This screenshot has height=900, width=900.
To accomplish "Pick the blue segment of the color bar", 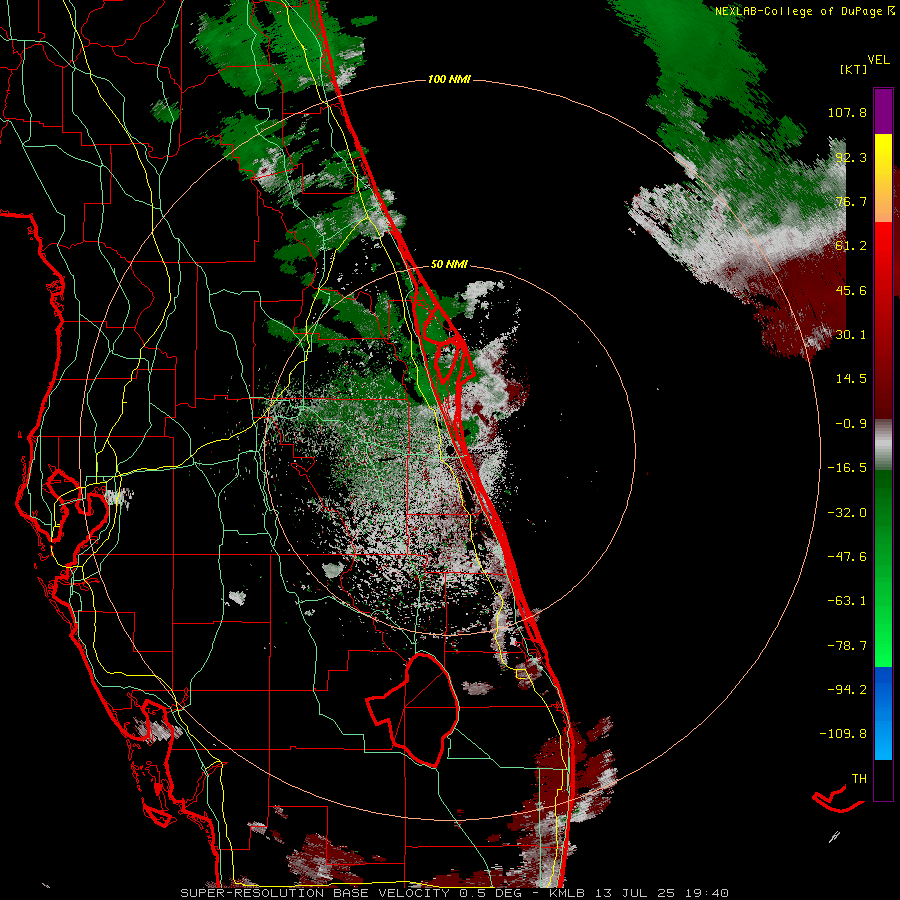I will pos(883,713).
